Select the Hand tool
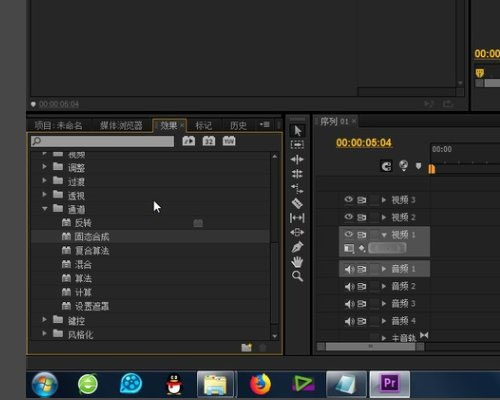Viewport: 500px width, 400px height. click(297, 262)
